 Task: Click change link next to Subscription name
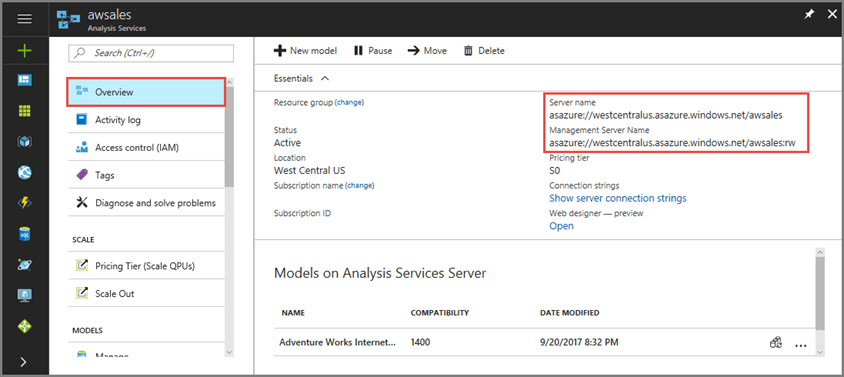[360, 185]
